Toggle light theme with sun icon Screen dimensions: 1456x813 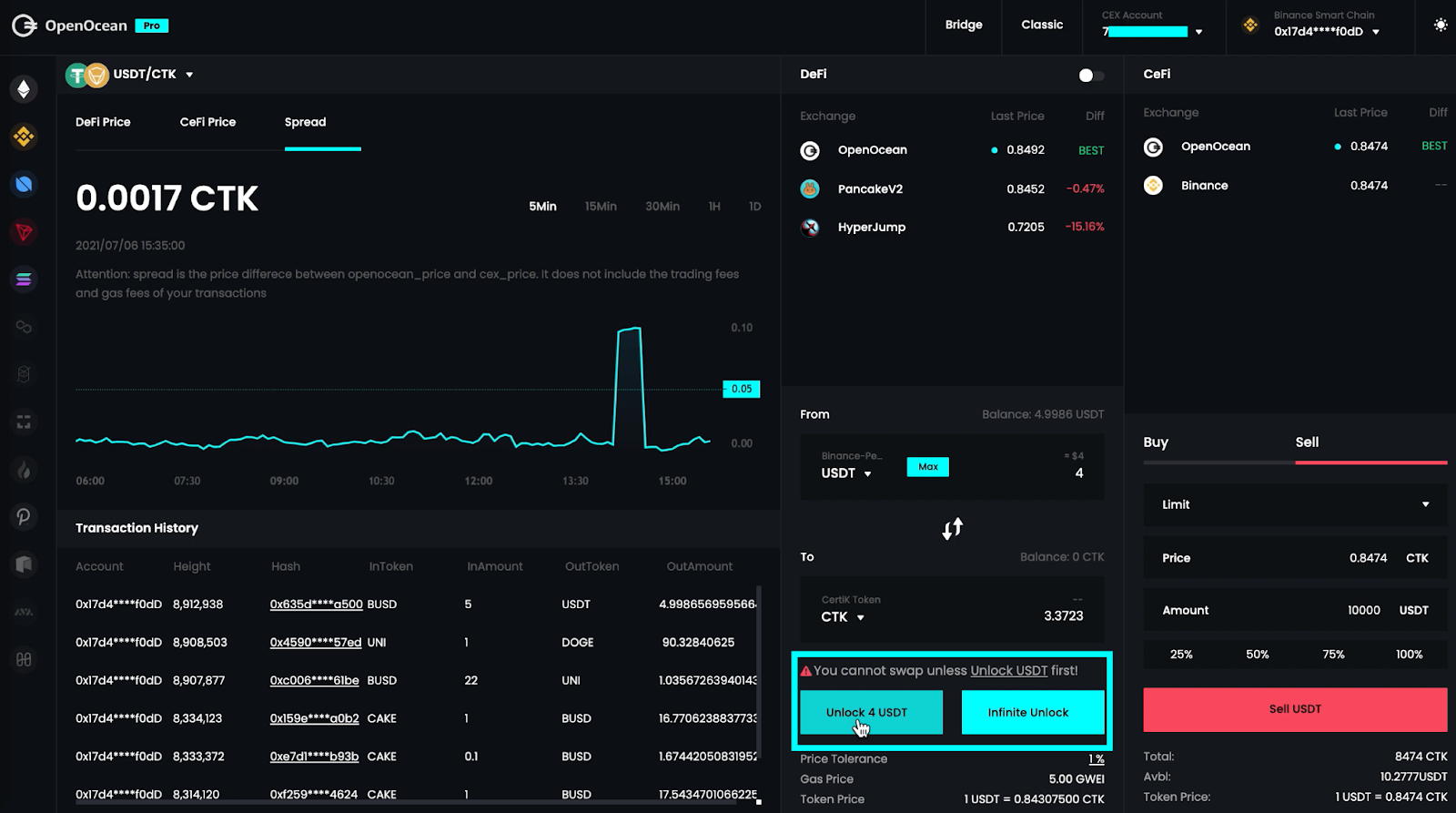(1440, 25)
